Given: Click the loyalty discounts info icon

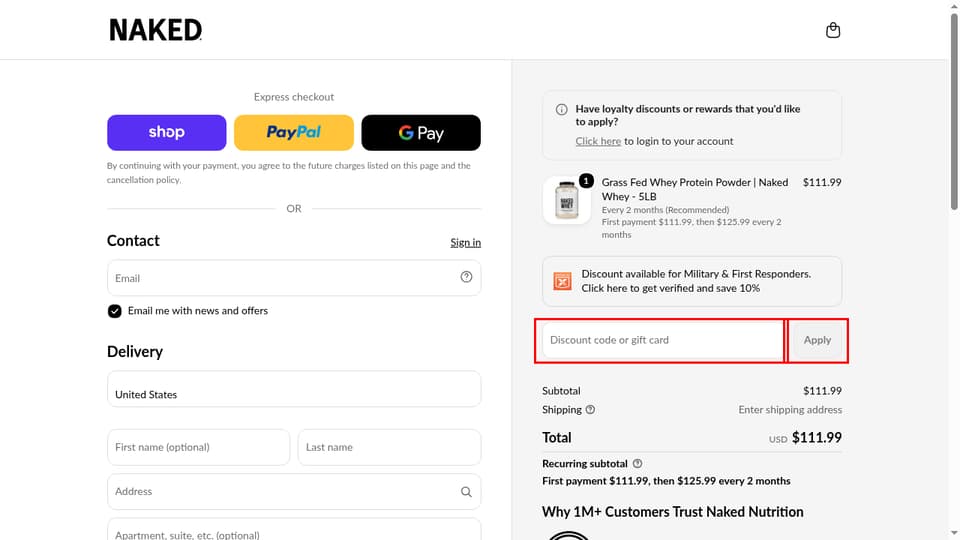Looking at the screenshot, I should (561, 110).
